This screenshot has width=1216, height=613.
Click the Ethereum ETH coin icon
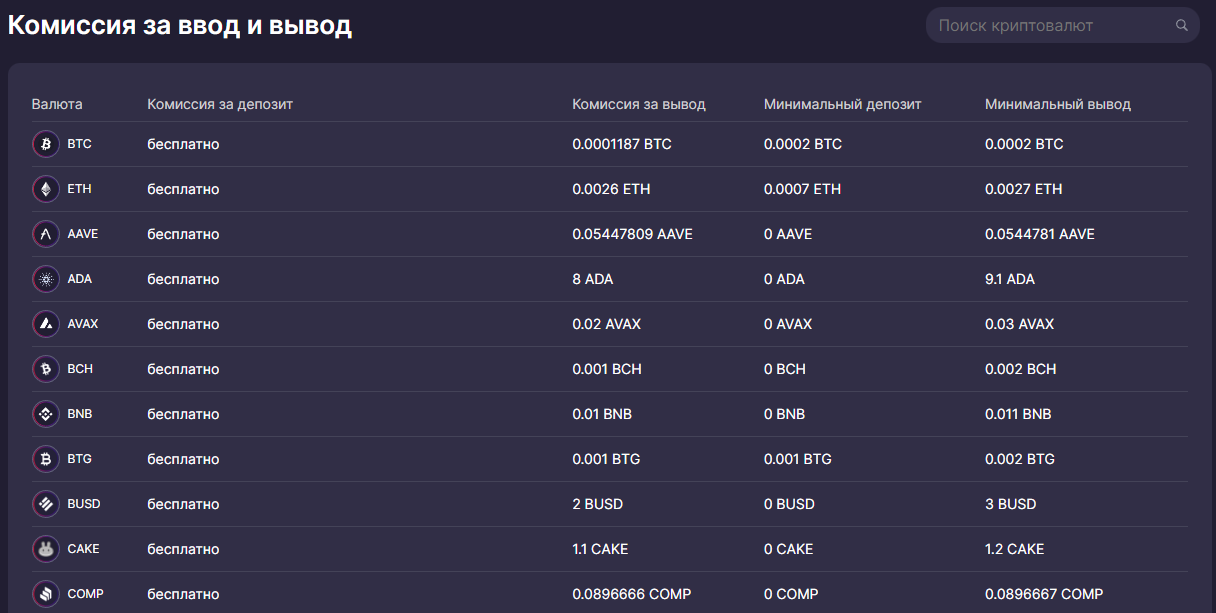[x=46, y=189]
